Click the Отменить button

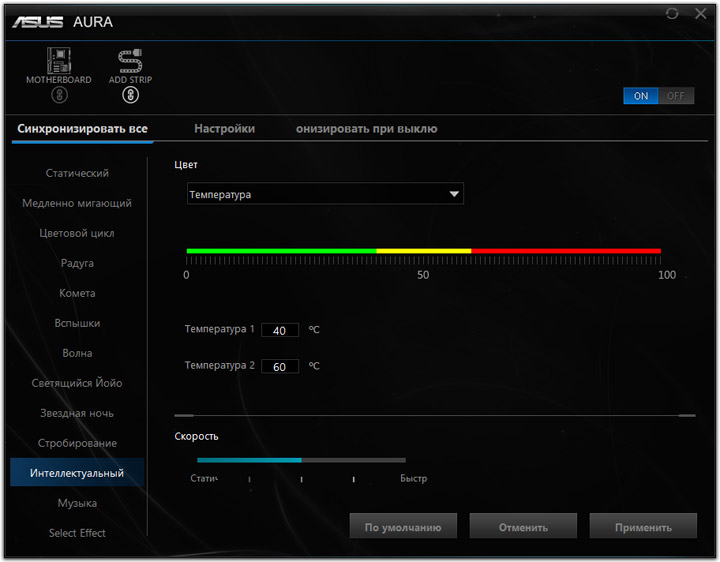523,527
